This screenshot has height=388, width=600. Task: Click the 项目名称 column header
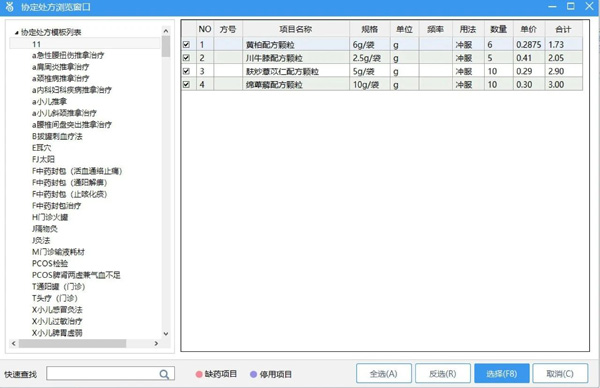(x=296, y=29)
